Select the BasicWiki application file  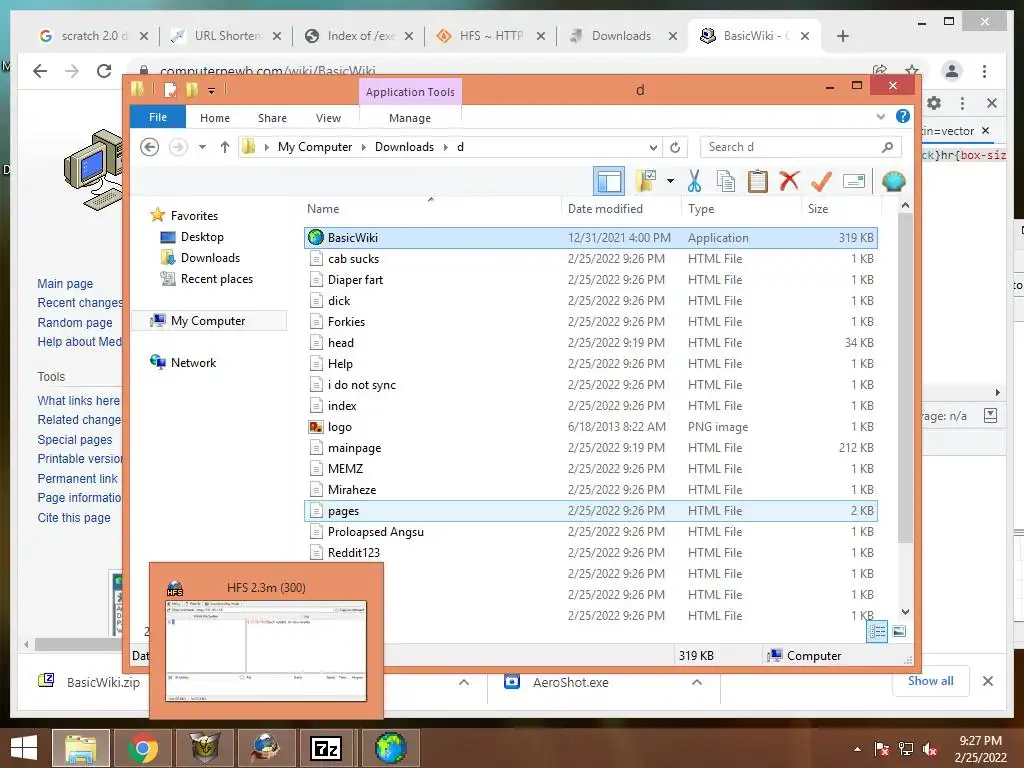(x=590, y=238)
